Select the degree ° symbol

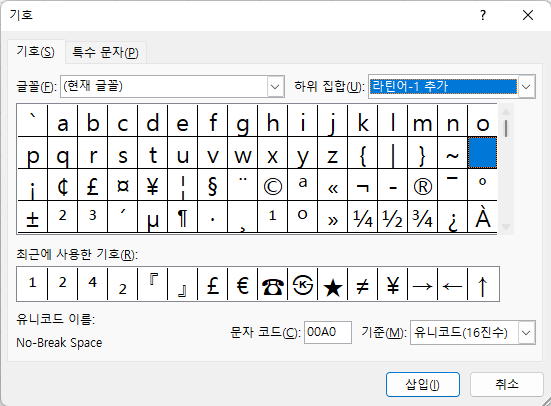(482, 185)
